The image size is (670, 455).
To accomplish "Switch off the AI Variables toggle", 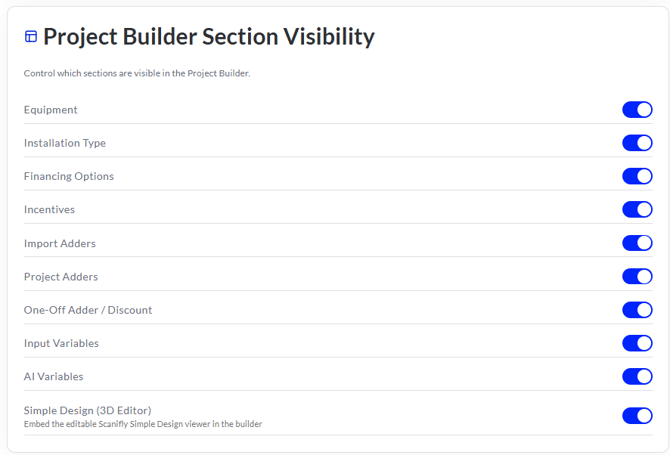I will pyautogui.click(x=637, y=376).
